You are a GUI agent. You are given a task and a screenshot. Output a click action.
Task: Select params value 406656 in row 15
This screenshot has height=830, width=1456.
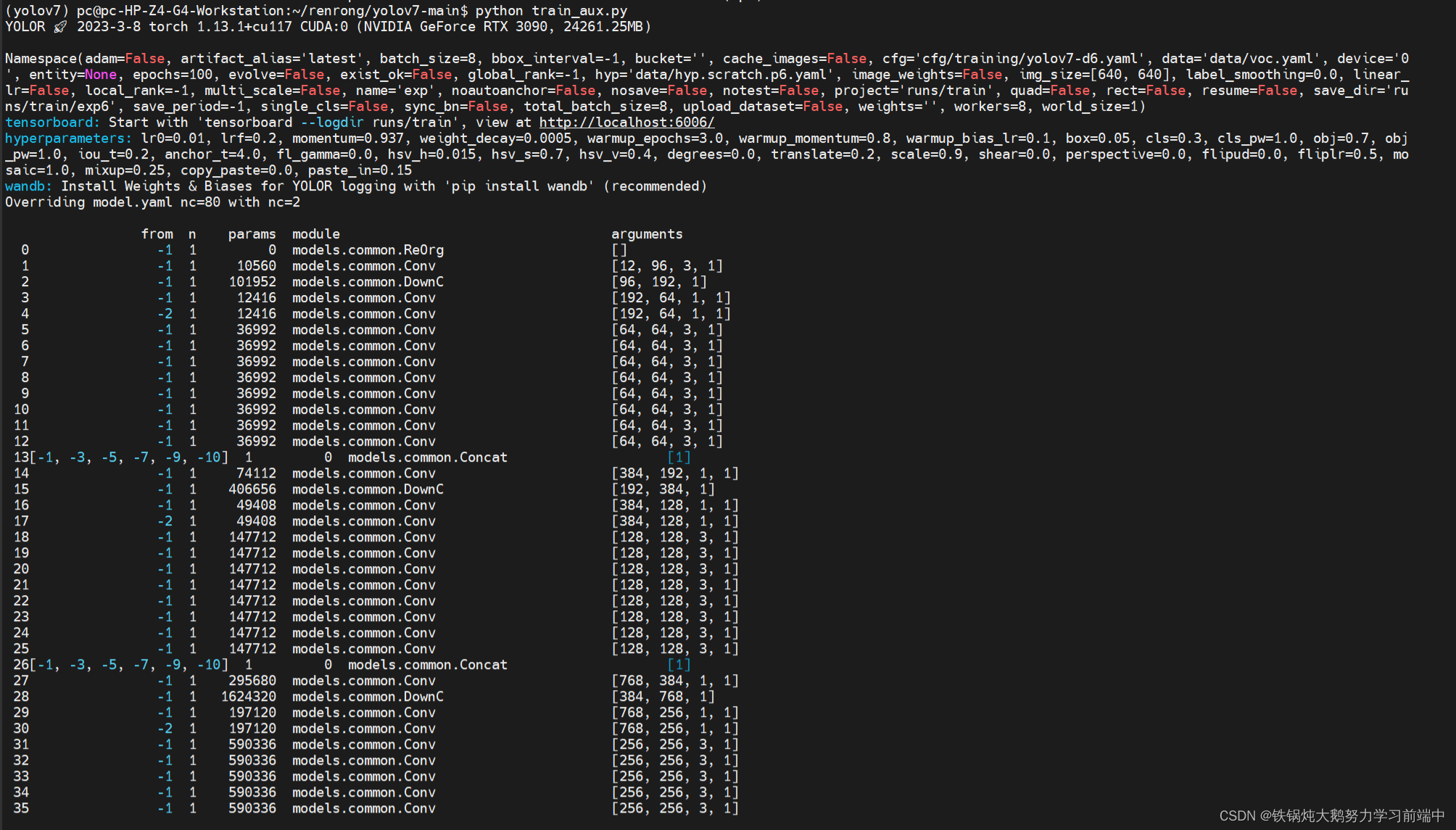pos(252,489)
